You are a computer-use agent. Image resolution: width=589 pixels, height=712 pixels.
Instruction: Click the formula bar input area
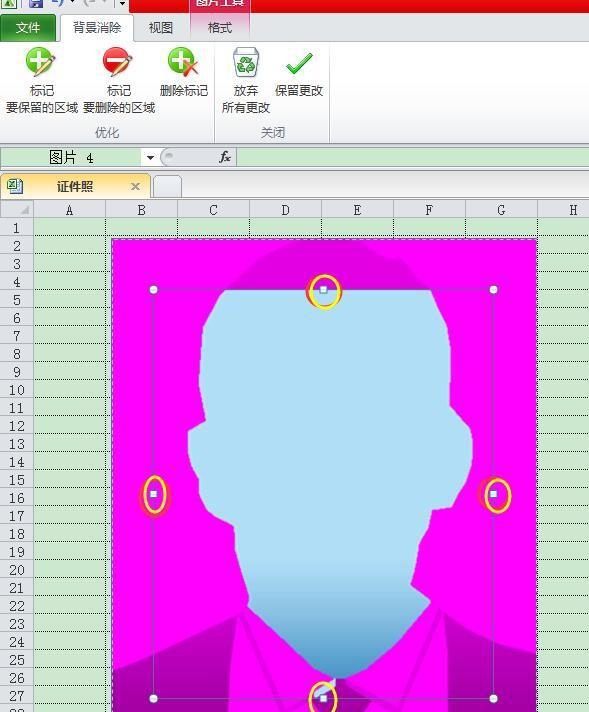412,157
